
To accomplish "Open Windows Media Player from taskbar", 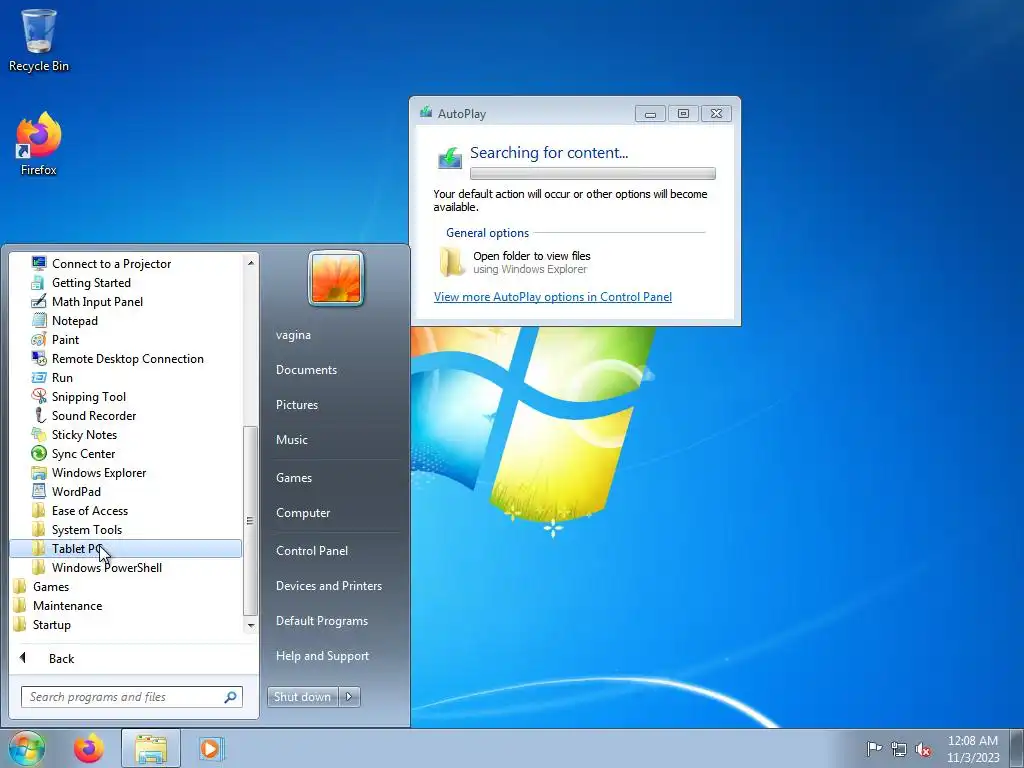I will [211, 748].
